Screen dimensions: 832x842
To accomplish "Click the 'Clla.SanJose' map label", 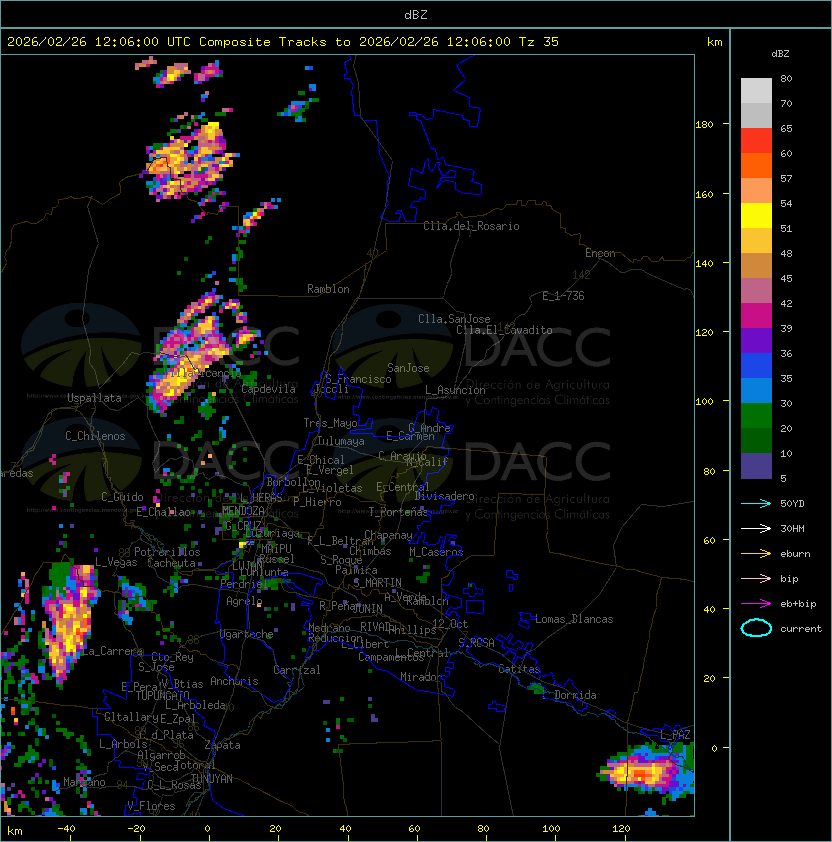I will coord(454,319).
